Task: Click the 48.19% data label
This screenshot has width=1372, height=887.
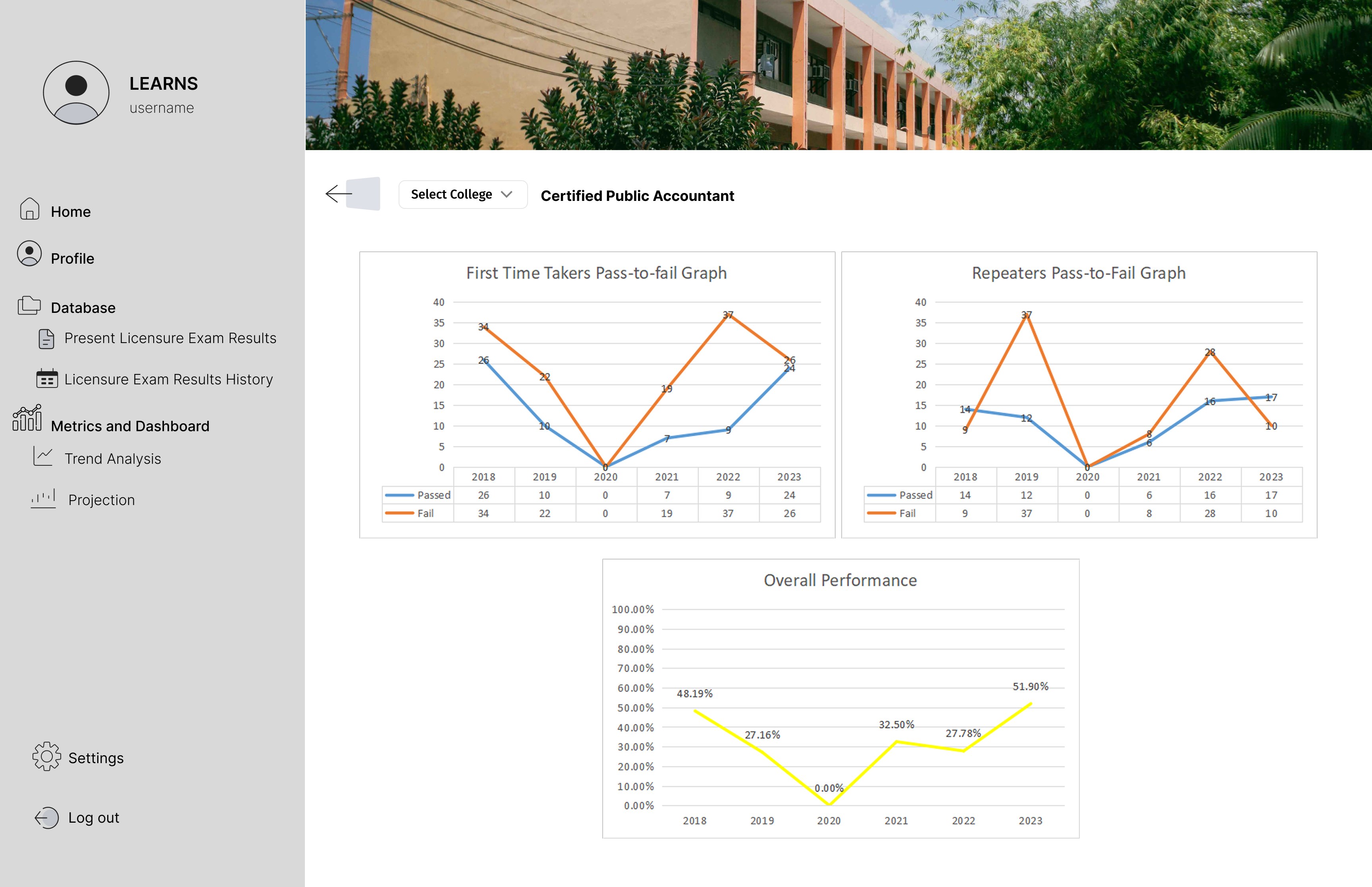Action: pos(694,694)
